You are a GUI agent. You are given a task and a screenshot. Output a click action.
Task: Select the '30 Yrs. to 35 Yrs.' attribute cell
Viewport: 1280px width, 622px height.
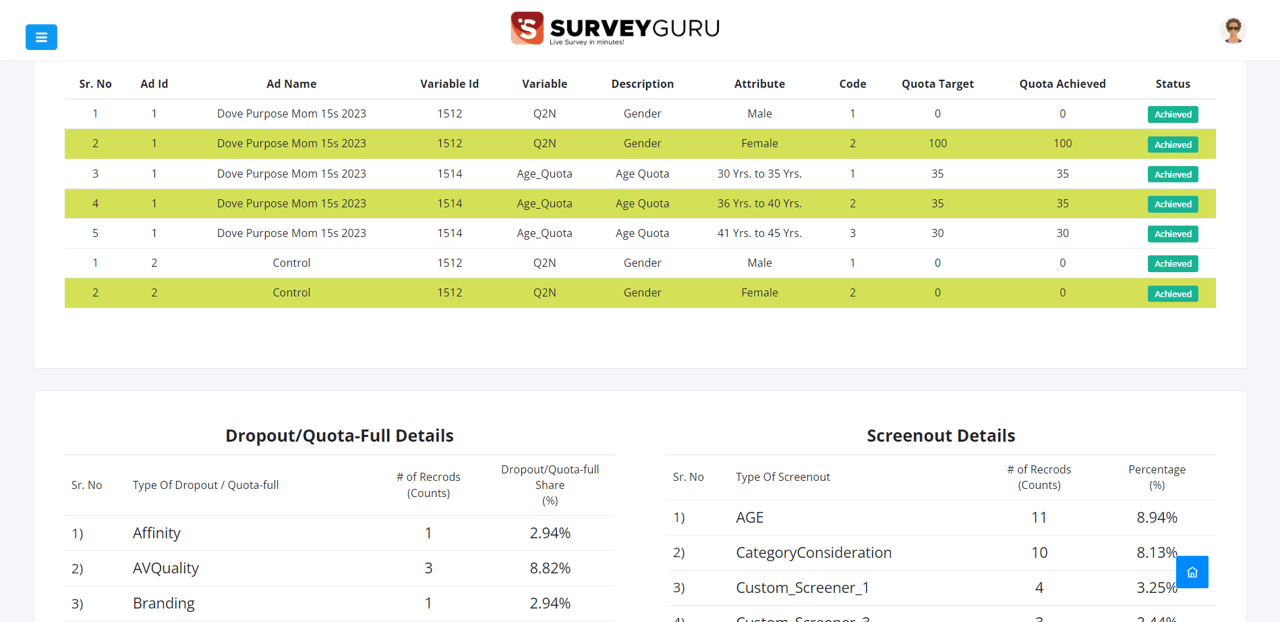pyautogui.click(x=759, y=174)
